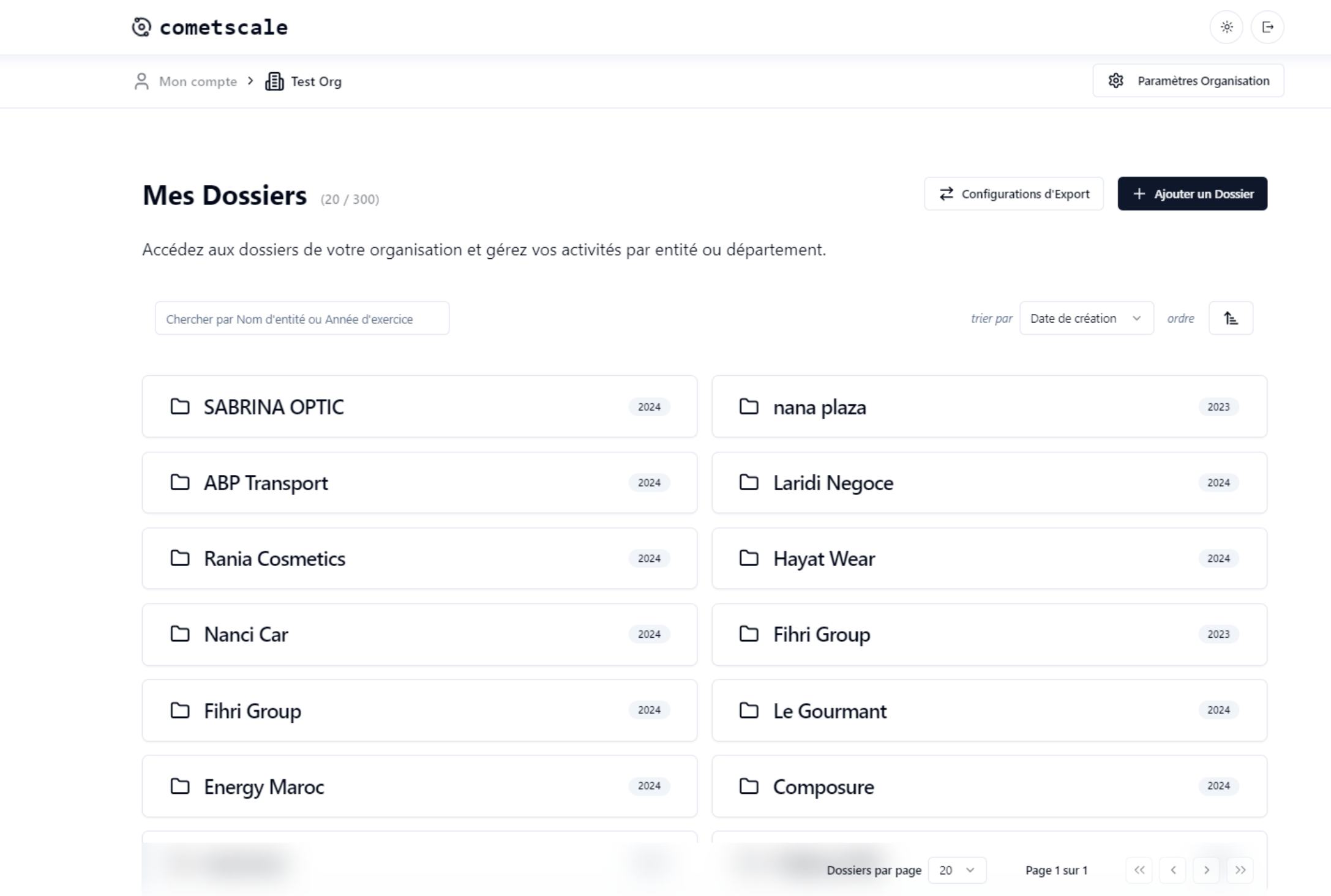Open the Energy Maroc folder
The height and width of the screenshot is (896, 1331).
[x=264, y=786]
